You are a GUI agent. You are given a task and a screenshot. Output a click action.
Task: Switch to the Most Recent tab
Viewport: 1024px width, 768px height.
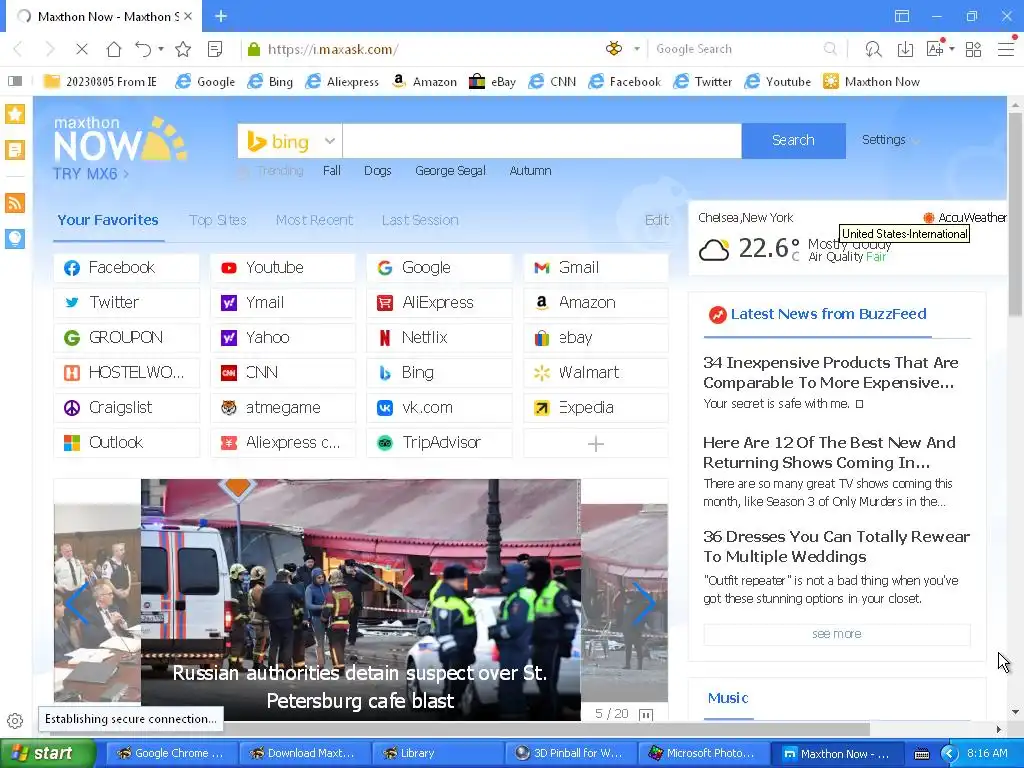click(314, 220)
